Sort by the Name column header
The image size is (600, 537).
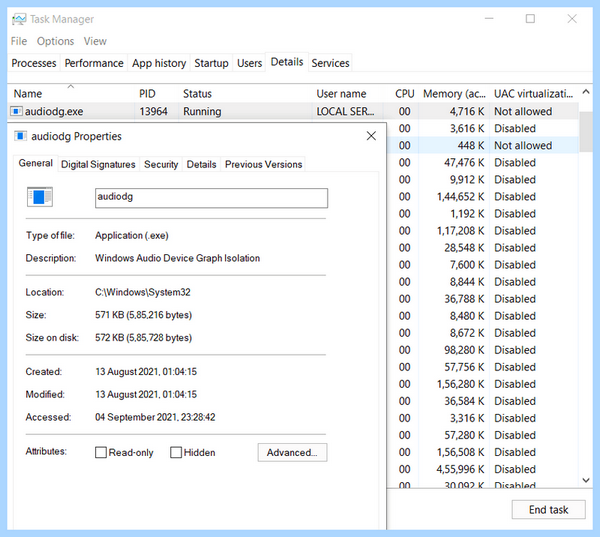tap(71, 93)
